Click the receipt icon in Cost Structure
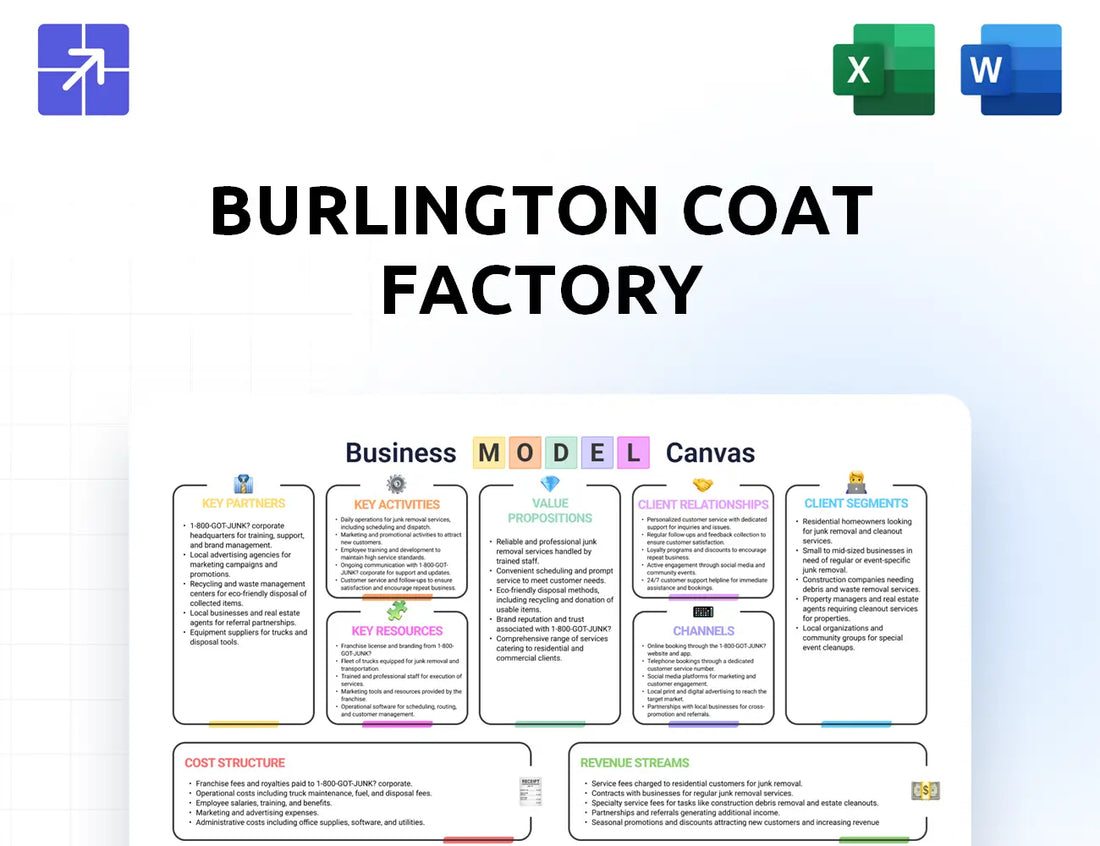 (x=530, y=791)
